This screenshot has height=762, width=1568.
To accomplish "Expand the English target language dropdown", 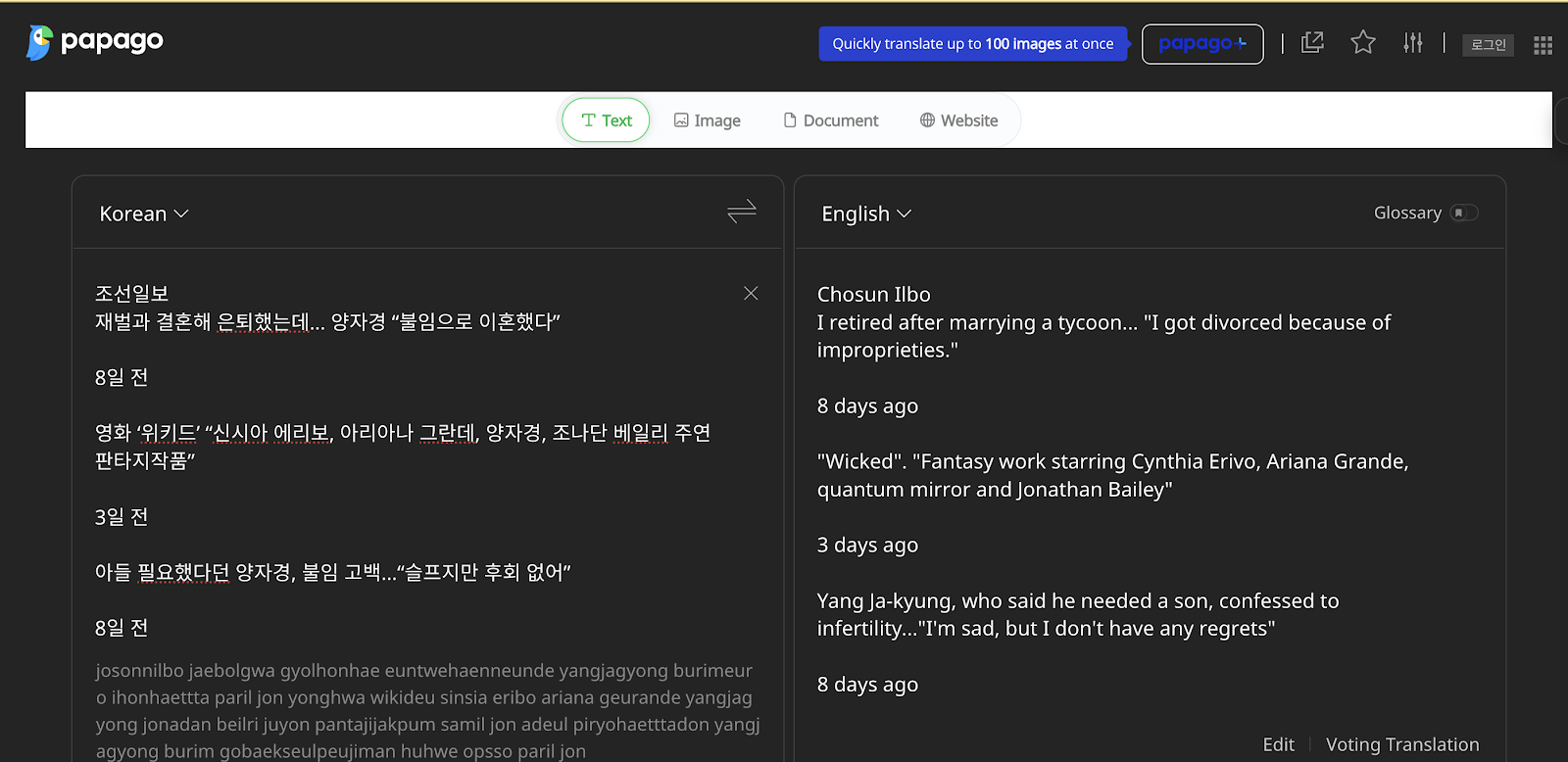I will point(866,214).
